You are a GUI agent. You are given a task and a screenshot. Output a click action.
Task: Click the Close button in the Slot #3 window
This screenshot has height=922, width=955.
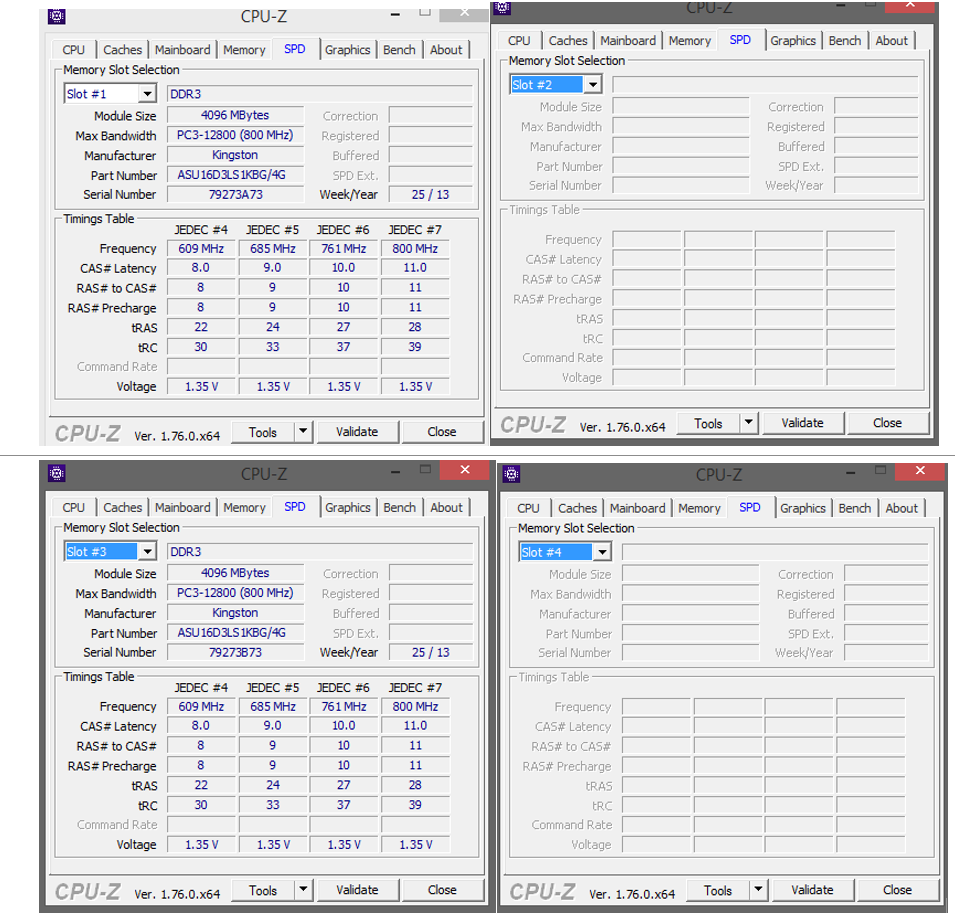[x=442, y=890]
